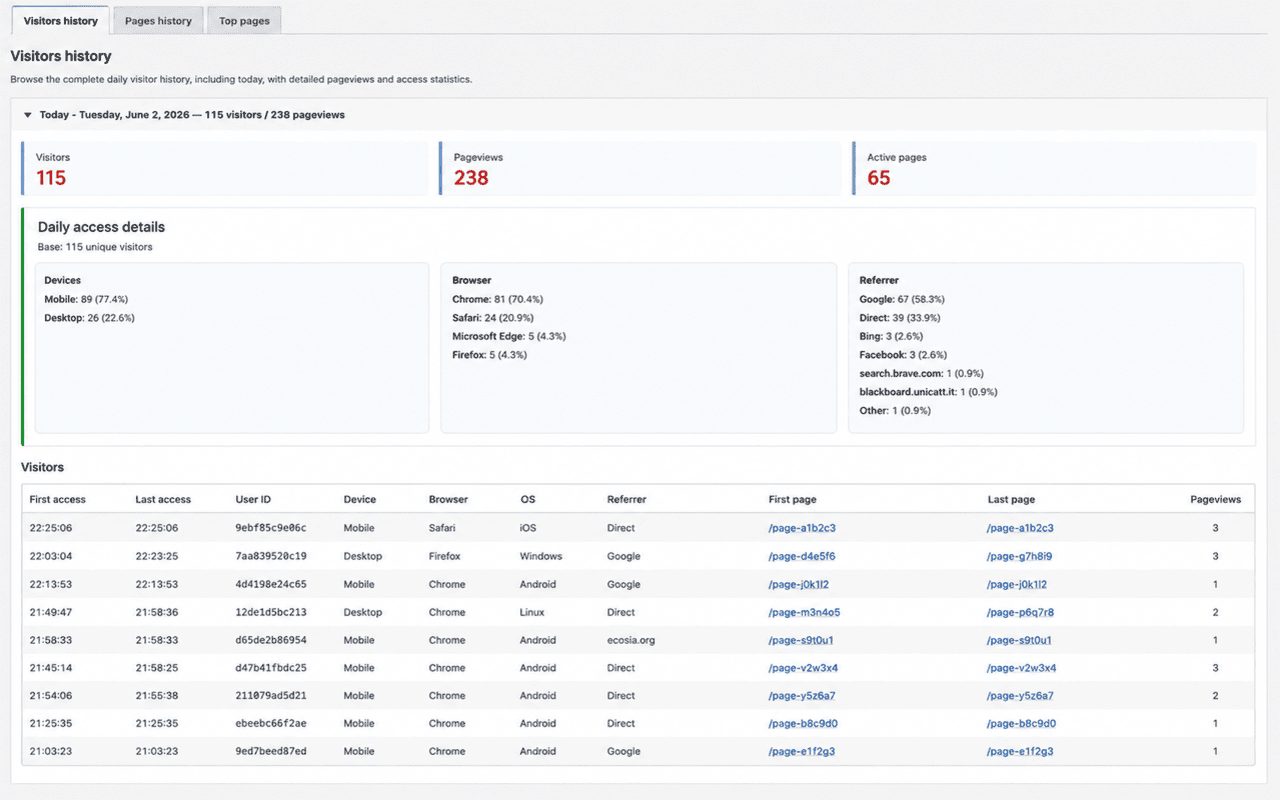1280x800 pixels.
Task: Select user ID 211079ad5d21
Action: click(x=271, y=696)
